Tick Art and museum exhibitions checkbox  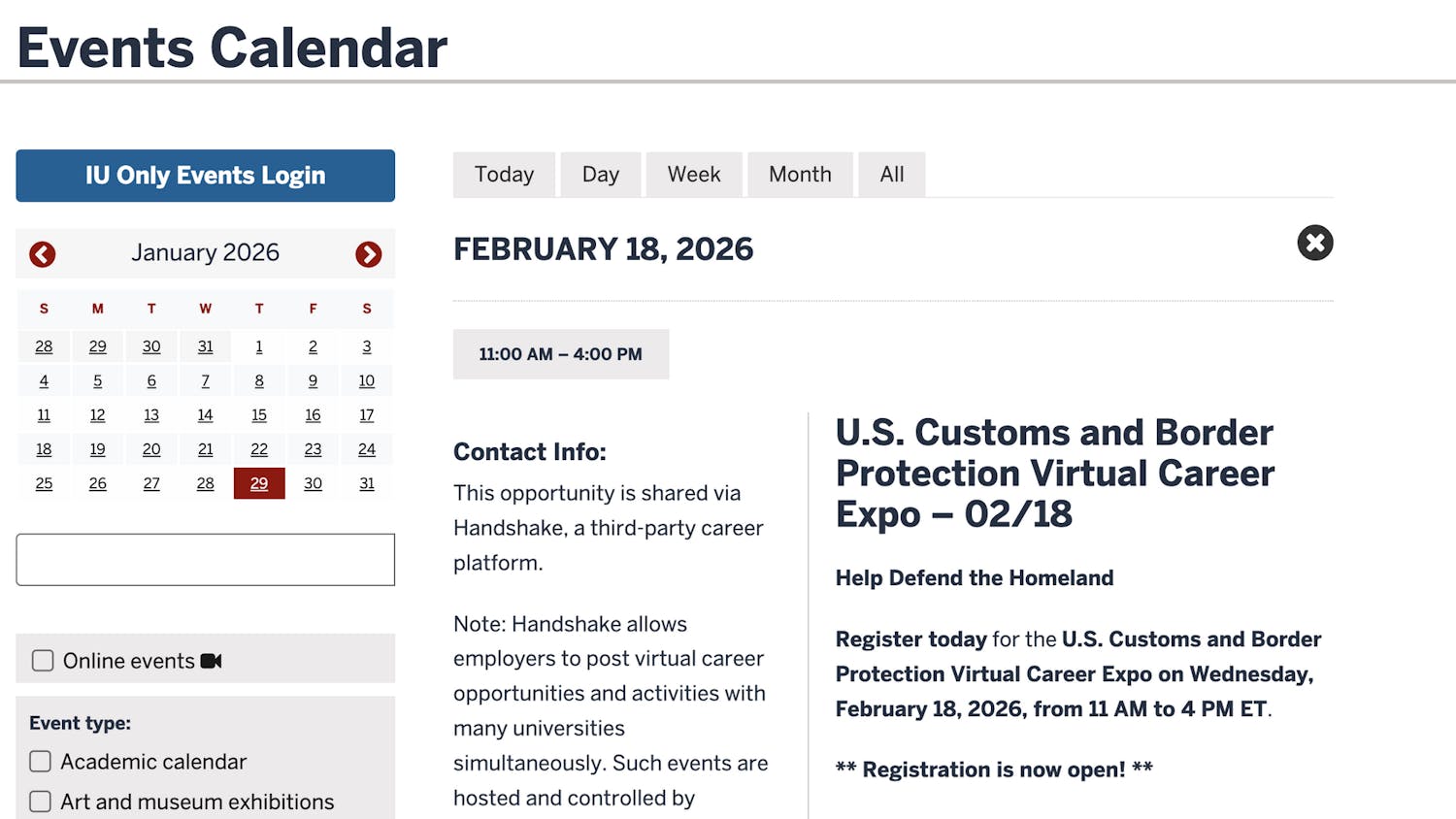coord(41,802)
